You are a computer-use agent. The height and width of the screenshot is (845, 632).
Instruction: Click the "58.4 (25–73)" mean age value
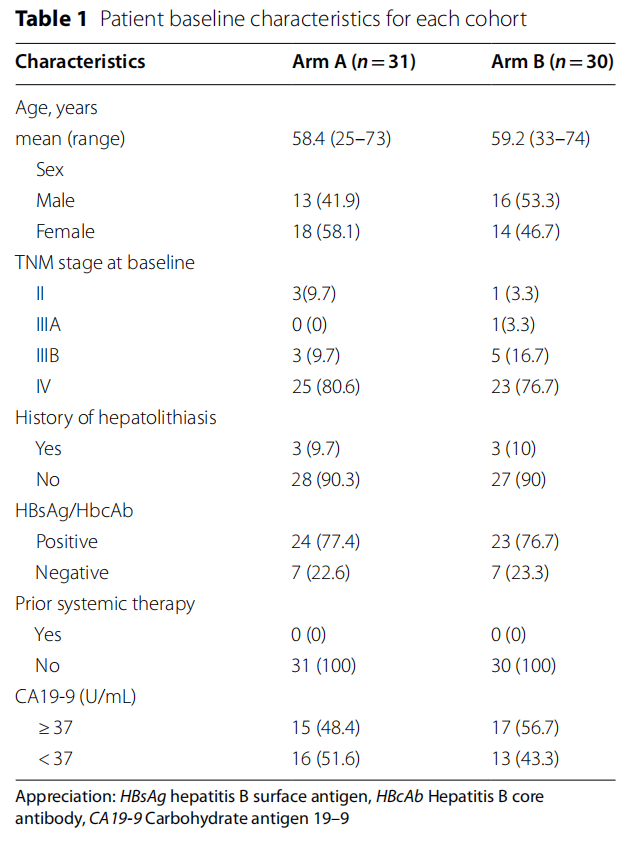point(340,139)
